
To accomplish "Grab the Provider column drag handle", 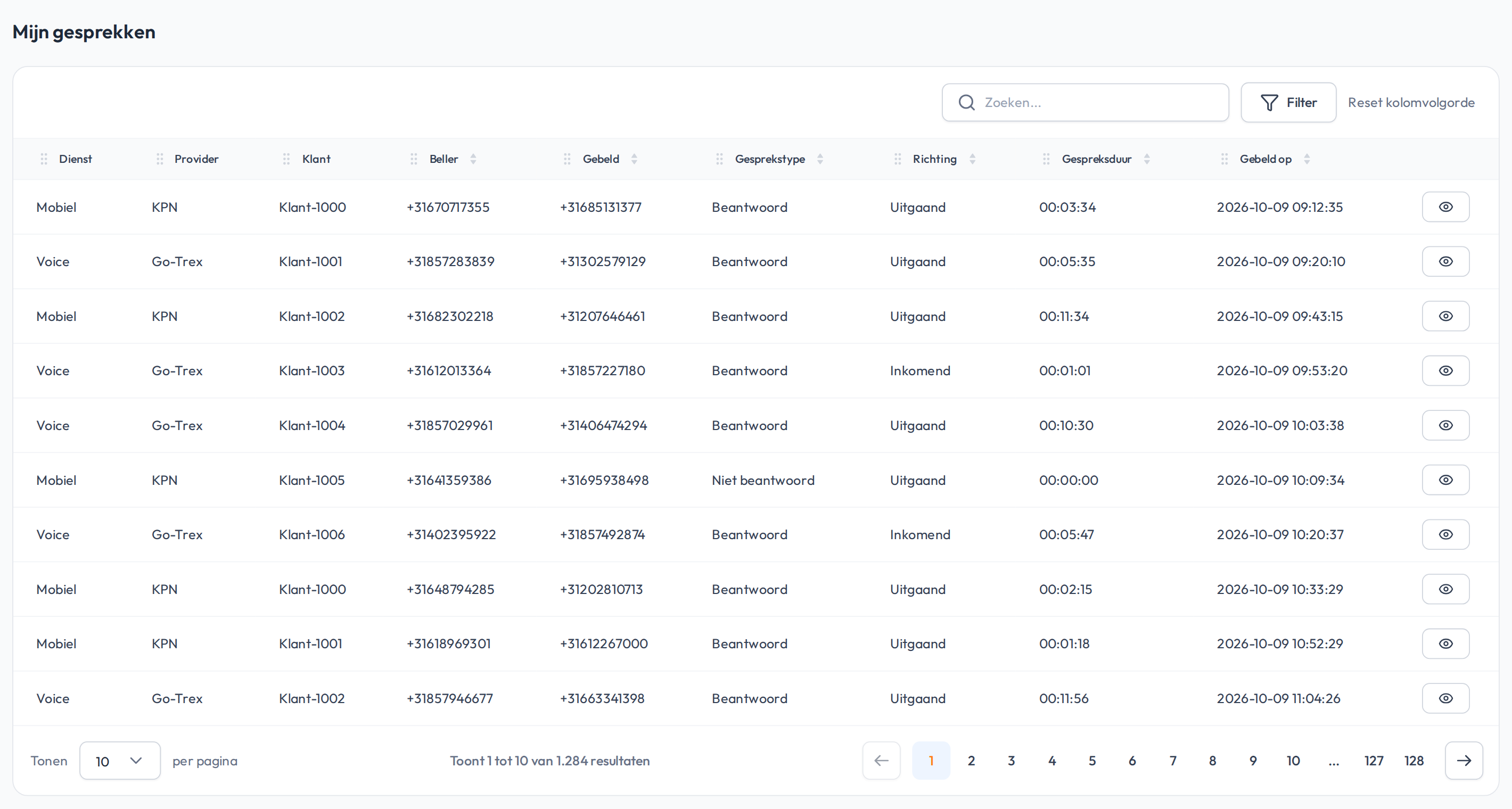I will tap(160, 159).
